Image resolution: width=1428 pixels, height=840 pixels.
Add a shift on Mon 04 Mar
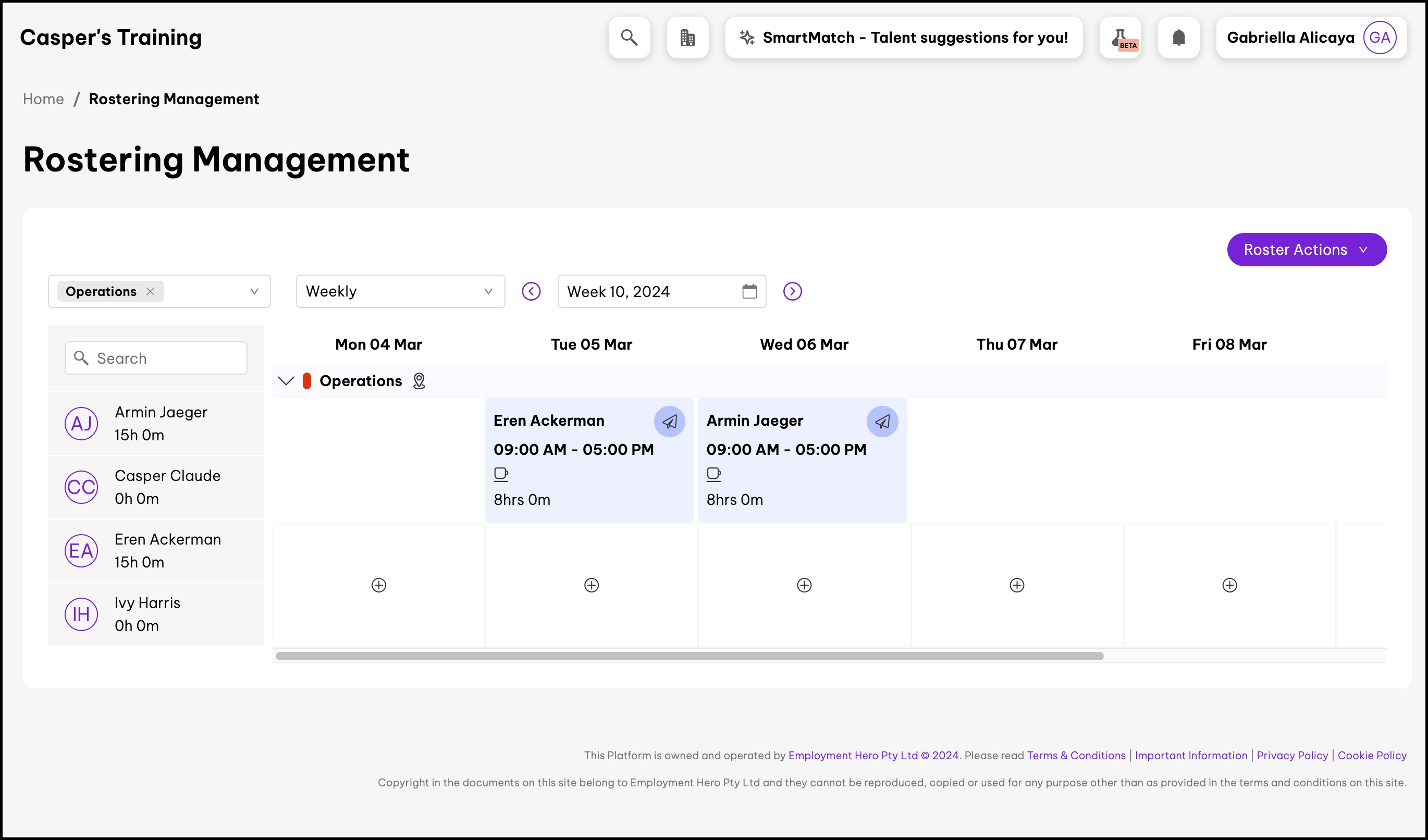[378, 585]
